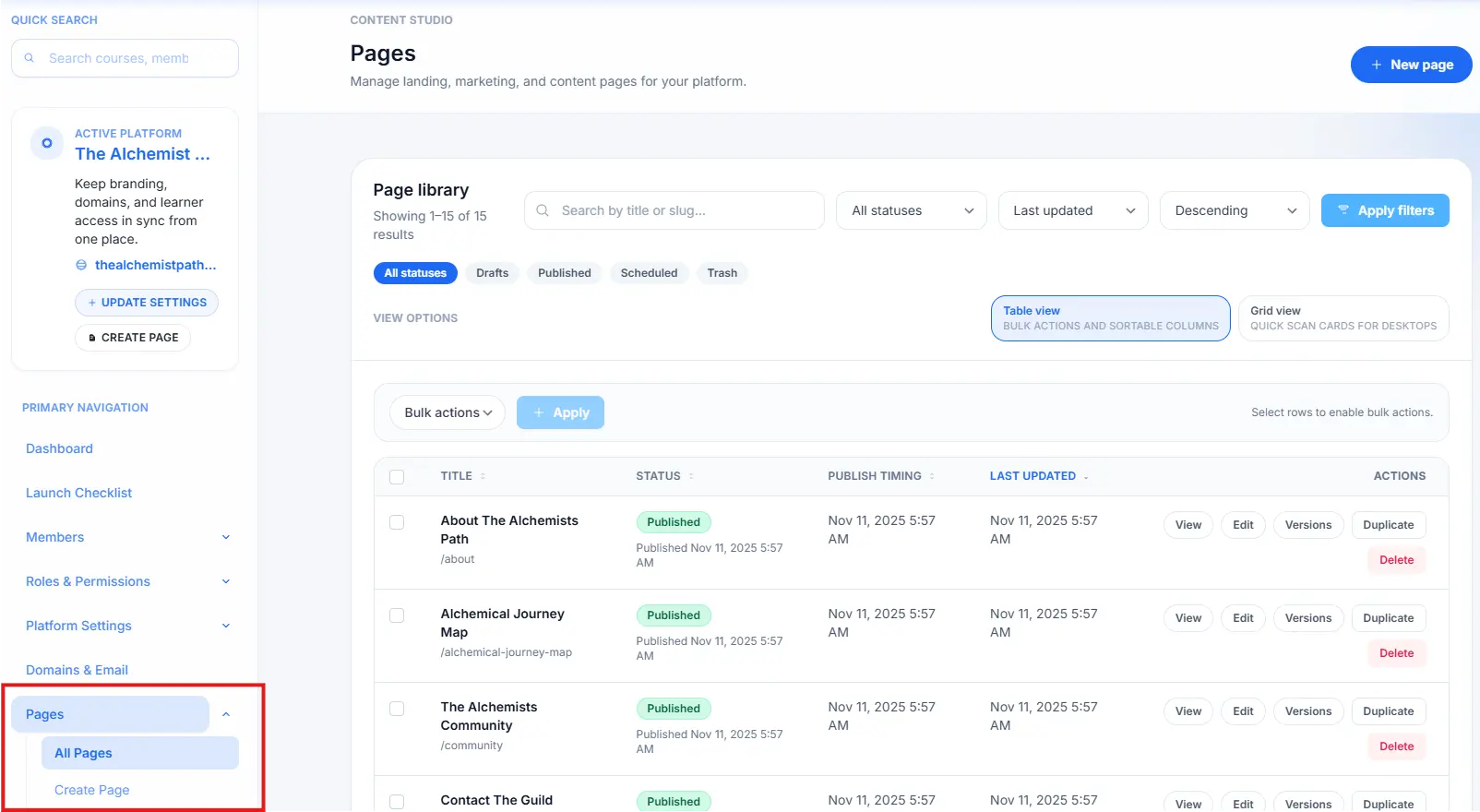Open the thealchemistpath domain link

pyautogui.click(x=155, y=265)
